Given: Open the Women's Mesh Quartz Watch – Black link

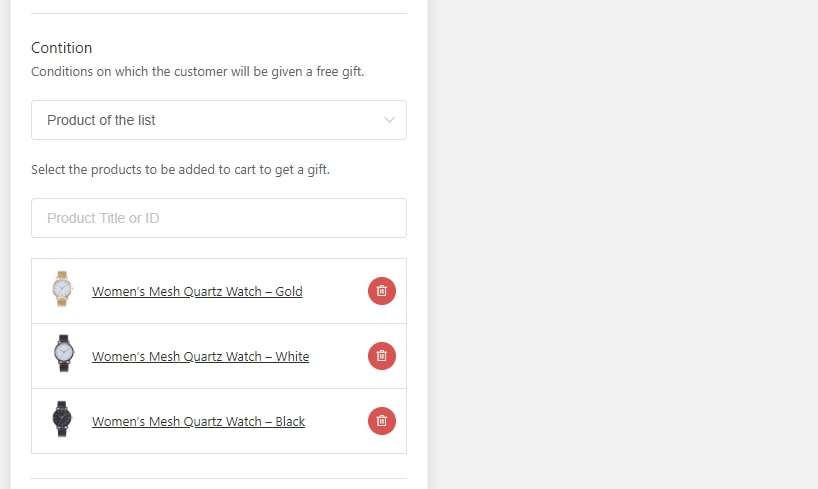Looking at the screenshot, I should tap(198, 422).
